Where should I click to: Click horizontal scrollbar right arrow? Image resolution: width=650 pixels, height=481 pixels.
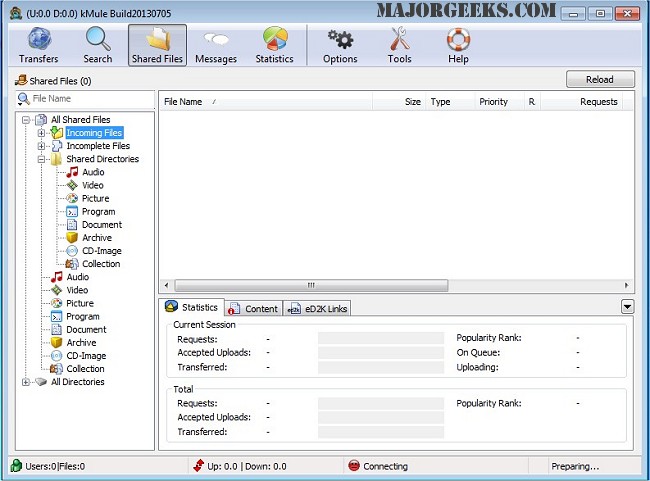point(626,285)
